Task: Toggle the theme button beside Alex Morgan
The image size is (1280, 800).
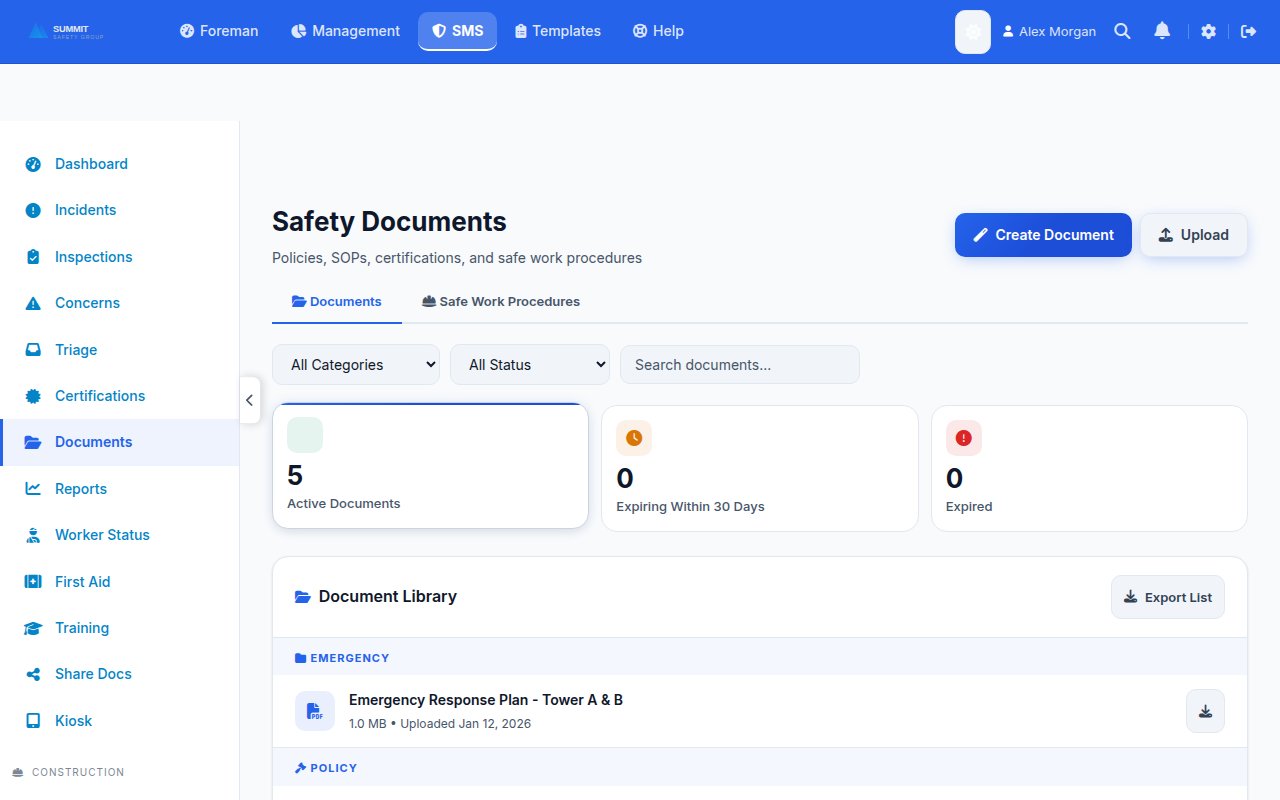Action: (973, 32)
